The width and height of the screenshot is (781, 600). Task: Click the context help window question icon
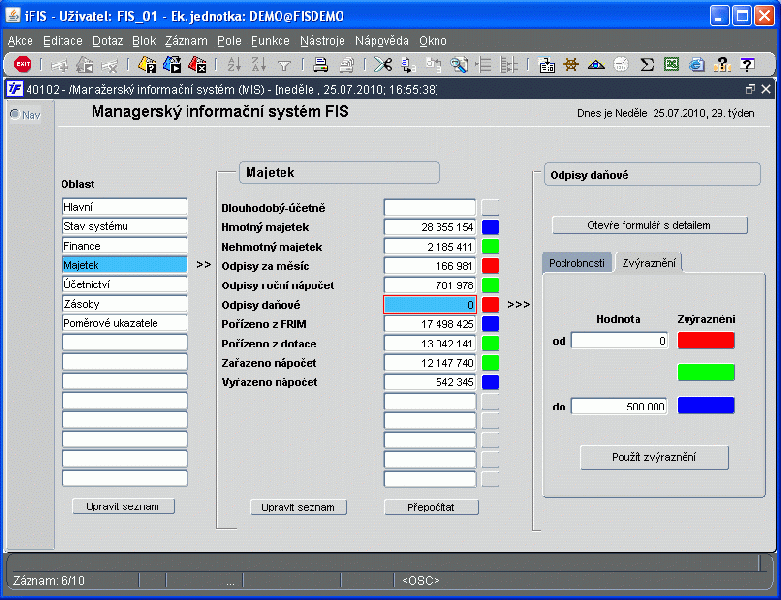[747, 64]
